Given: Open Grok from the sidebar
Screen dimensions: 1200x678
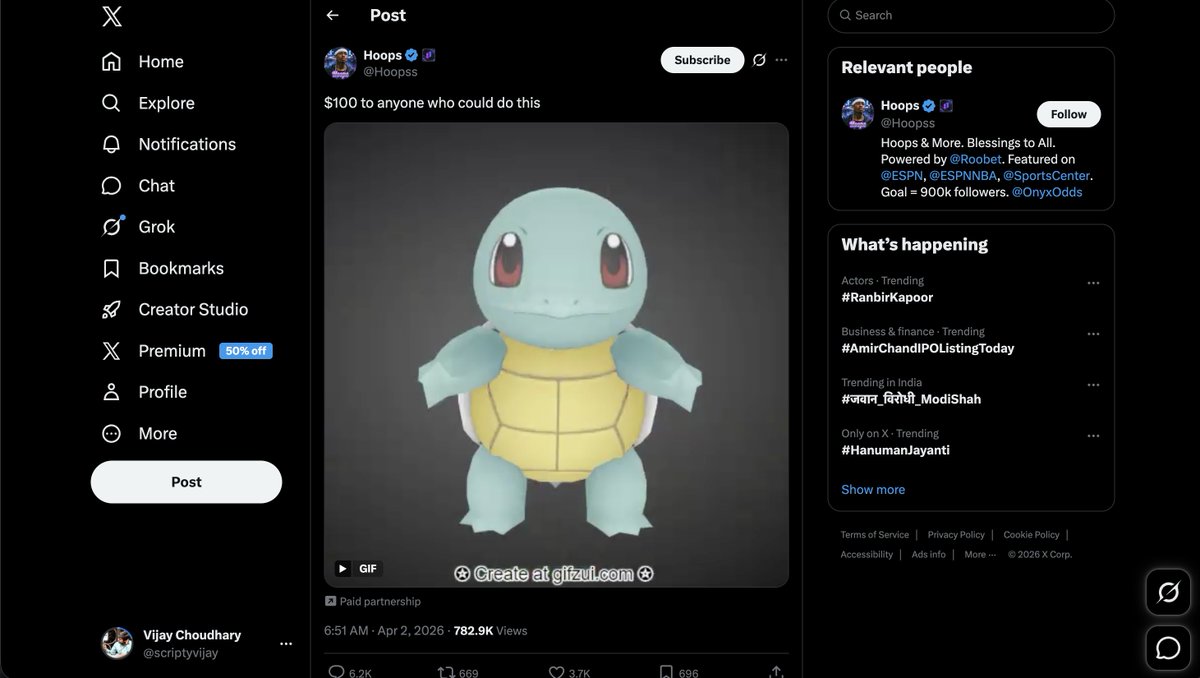Looking at the screenshot, I should point(138,227).
